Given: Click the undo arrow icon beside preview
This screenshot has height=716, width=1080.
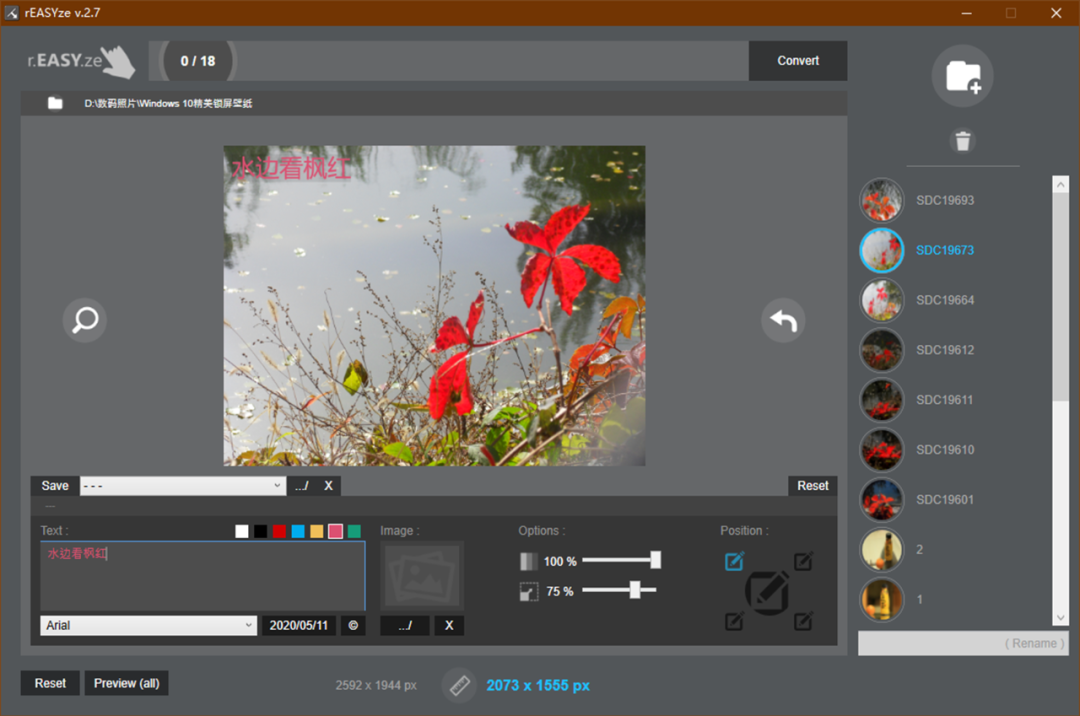Looking at the screenshot, I should tap(783, 321).
